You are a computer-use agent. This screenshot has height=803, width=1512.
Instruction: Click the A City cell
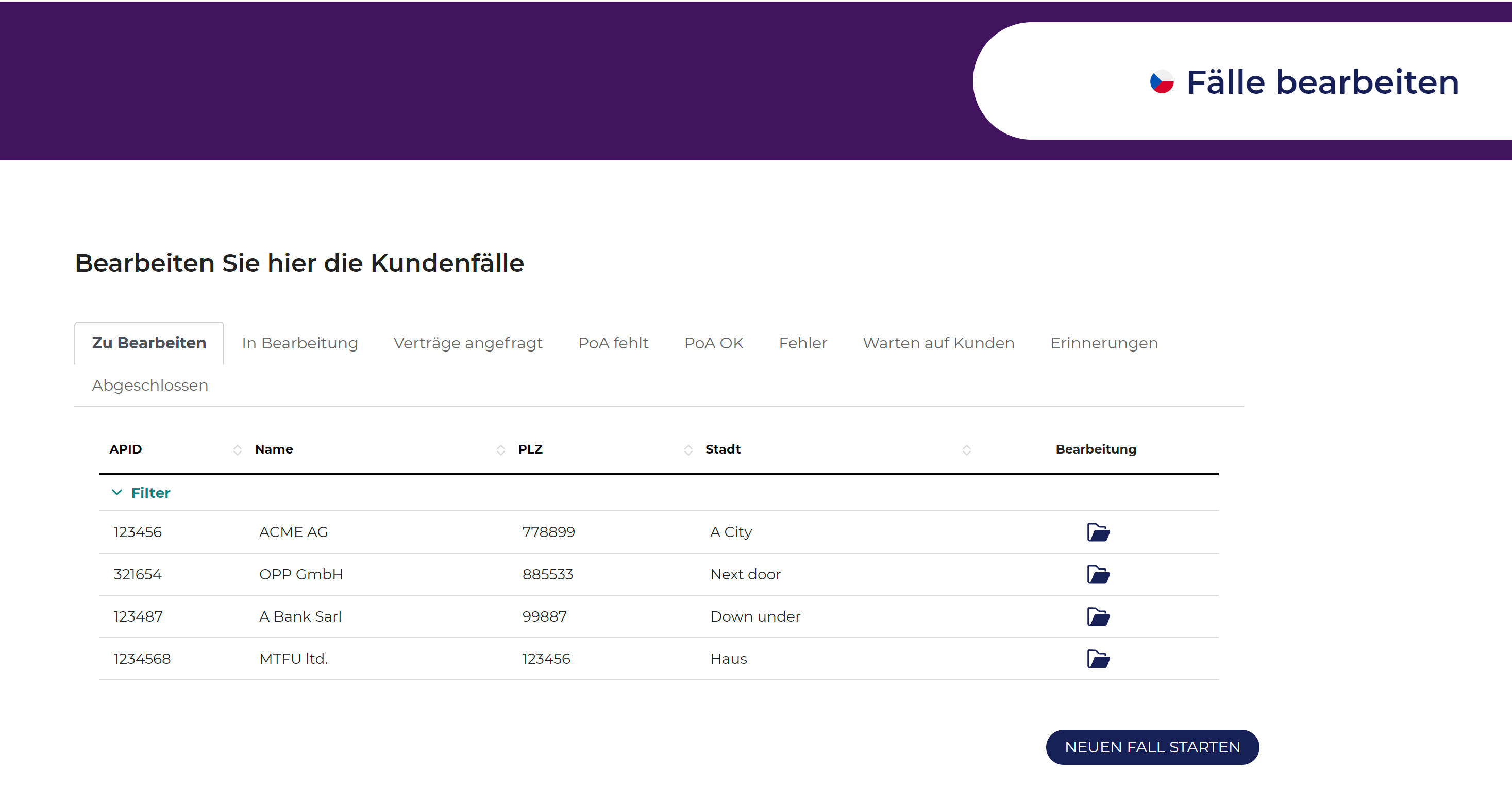point(731,532)
